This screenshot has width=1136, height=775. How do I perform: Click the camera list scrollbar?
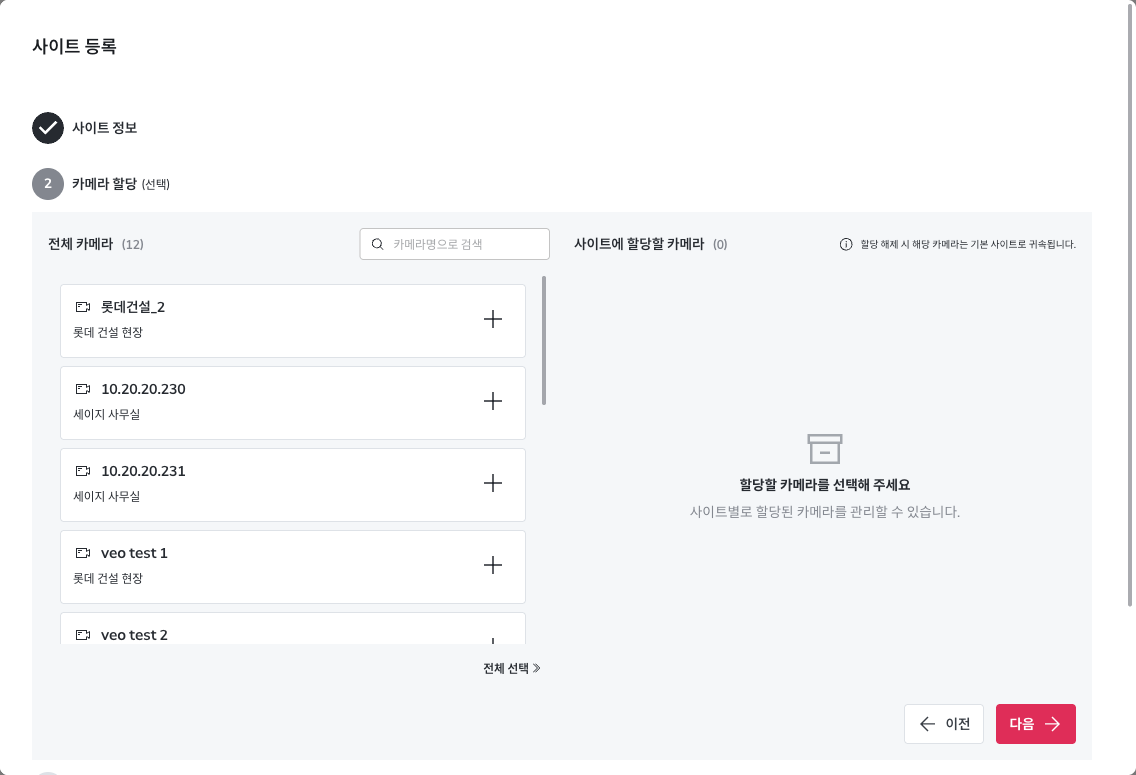tap(544, 340)
